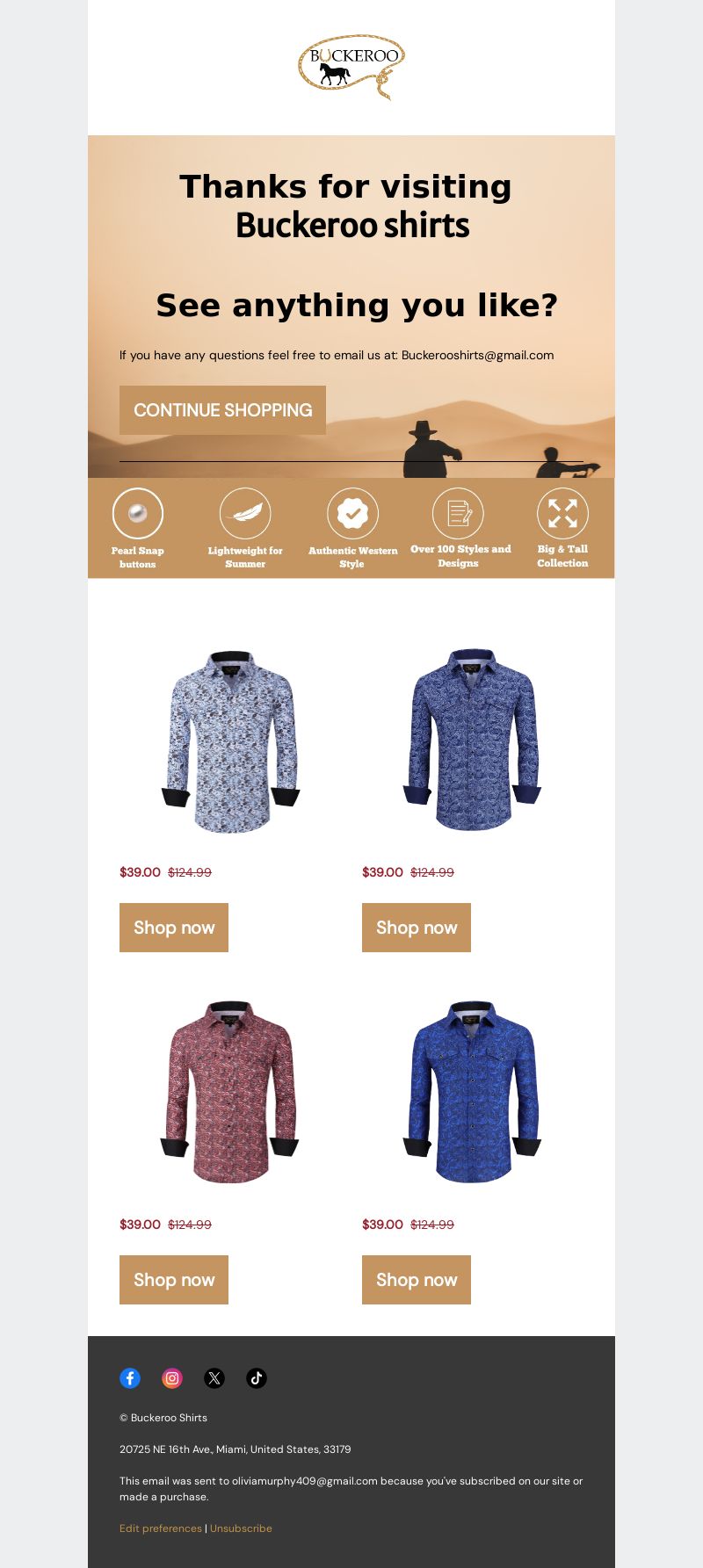Click the Authentic Western Style badge icon

tap(352, 513)
